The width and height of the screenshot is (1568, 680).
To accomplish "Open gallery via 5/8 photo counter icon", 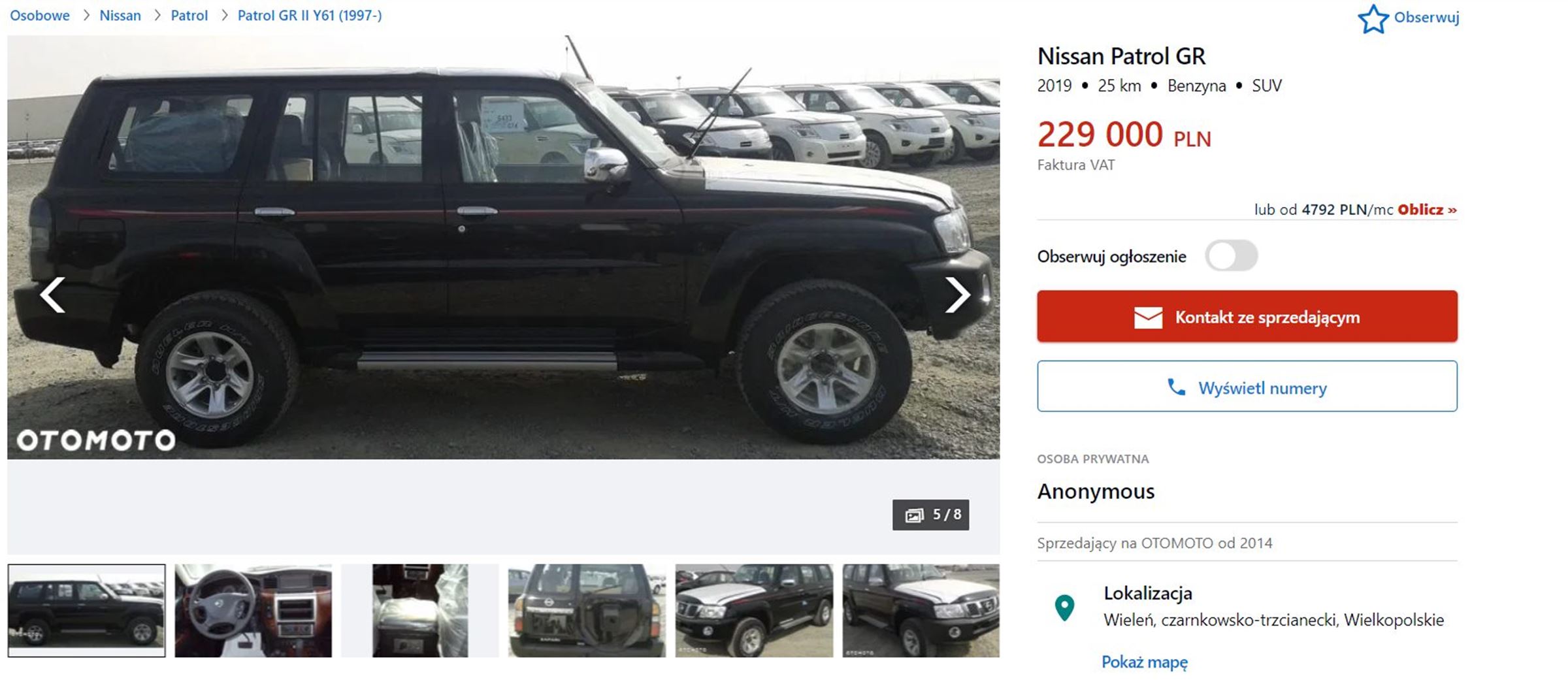I will click(915, 515).
